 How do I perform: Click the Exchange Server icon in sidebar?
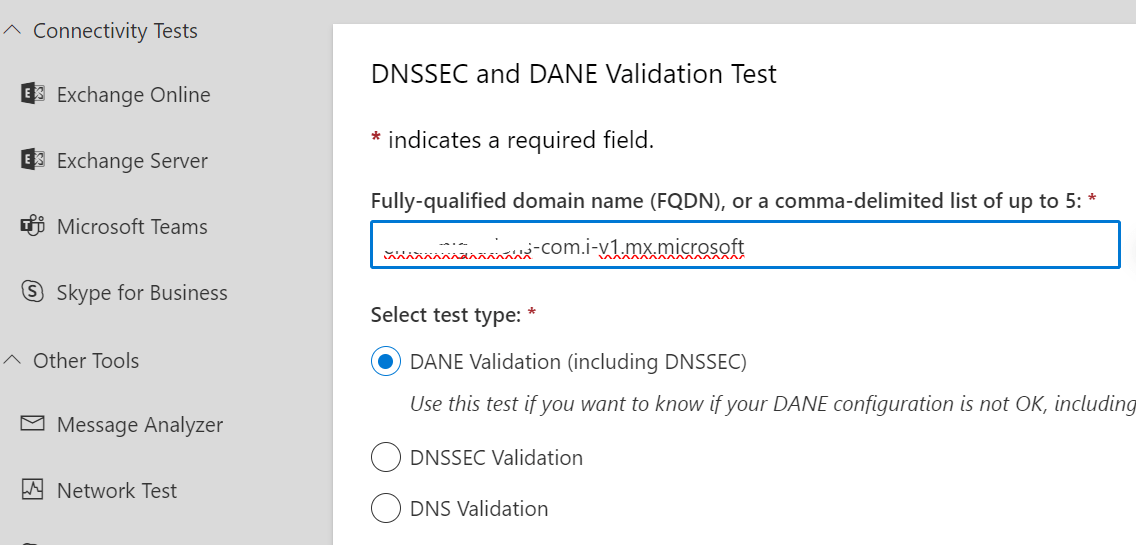[33, 160]
